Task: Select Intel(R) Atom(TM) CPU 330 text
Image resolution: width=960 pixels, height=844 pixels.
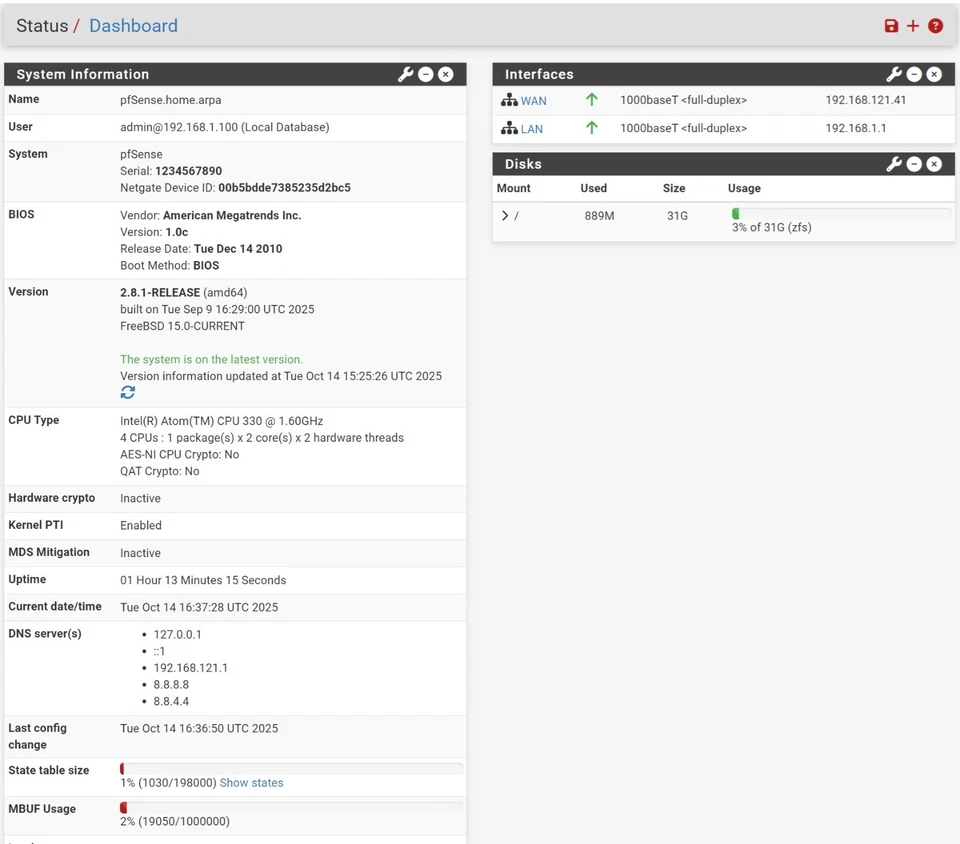Action: [222, 421]
